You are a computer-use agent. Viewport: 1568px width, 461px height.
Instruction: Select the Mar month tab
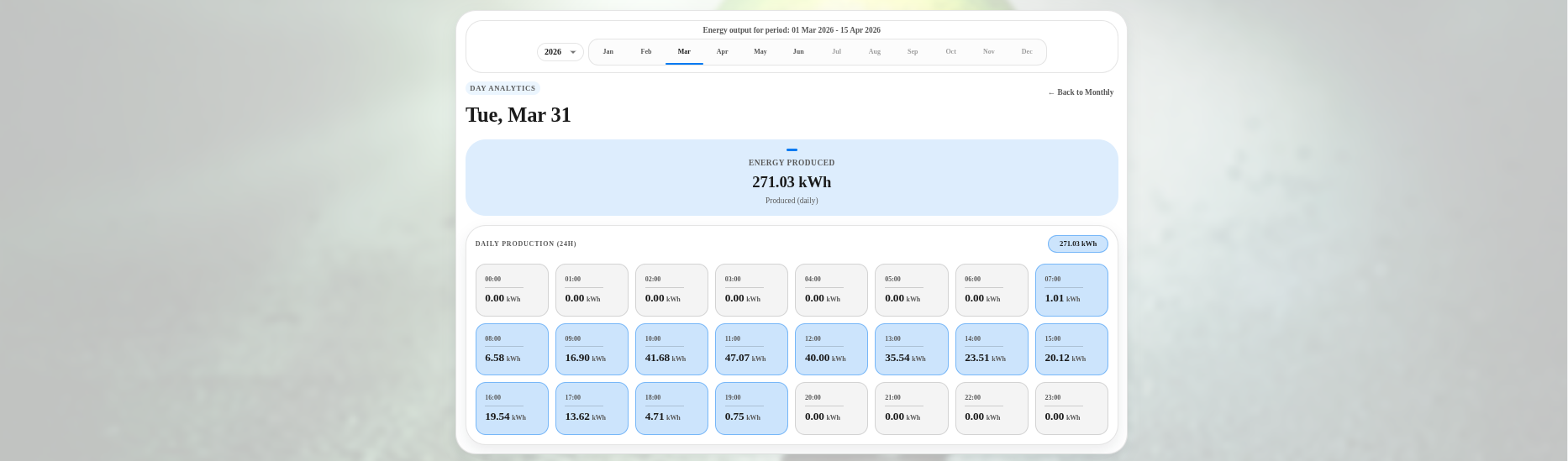pyautogui.click(x=684, y=52)
